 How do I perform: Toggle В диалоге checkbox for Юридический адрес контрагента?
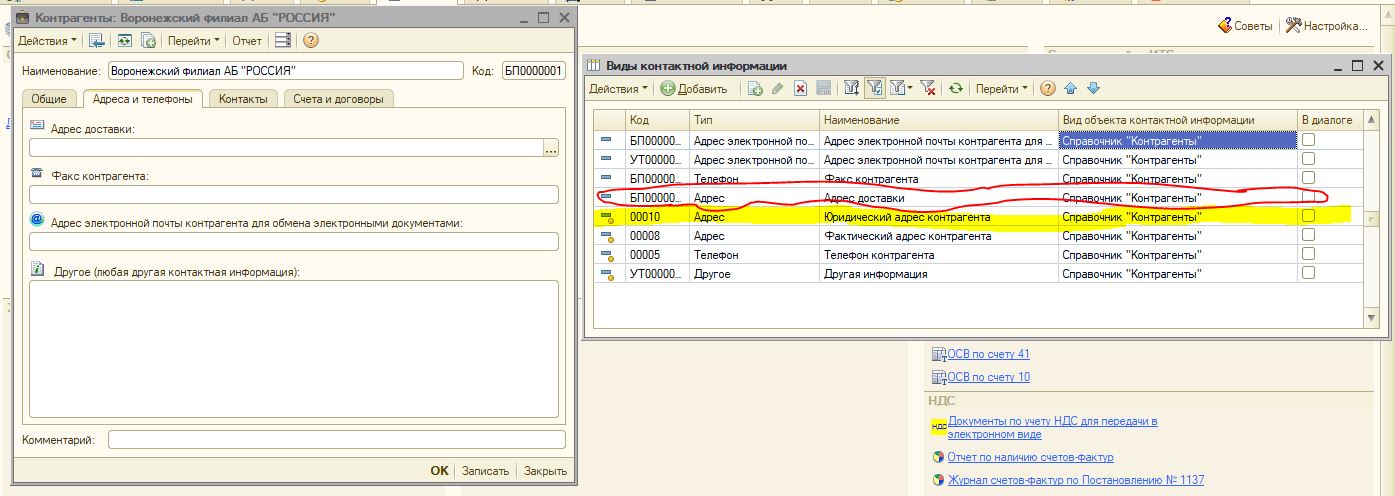pos(1308,216)
